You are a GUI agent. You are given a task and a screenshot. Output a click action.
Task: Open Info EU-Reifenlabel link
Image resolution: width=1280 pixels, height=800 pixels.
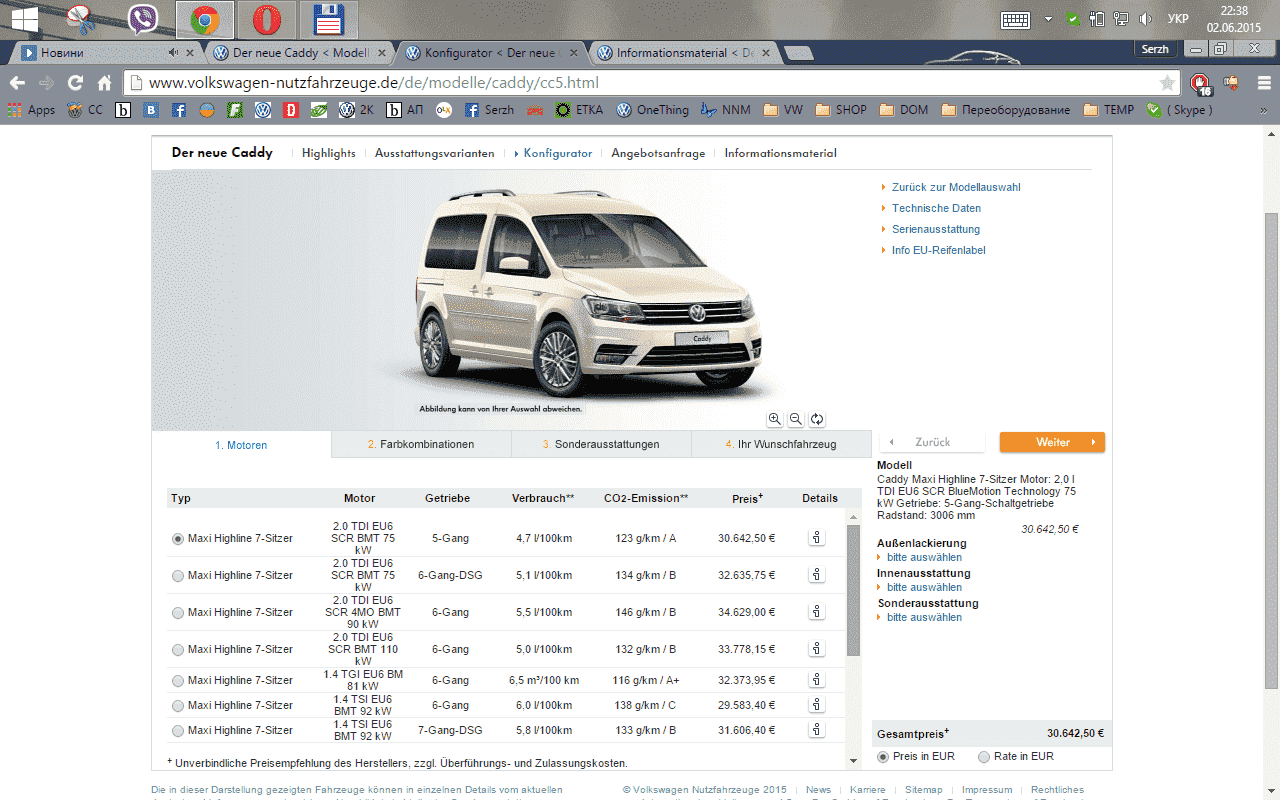click(x=939, y=250)
